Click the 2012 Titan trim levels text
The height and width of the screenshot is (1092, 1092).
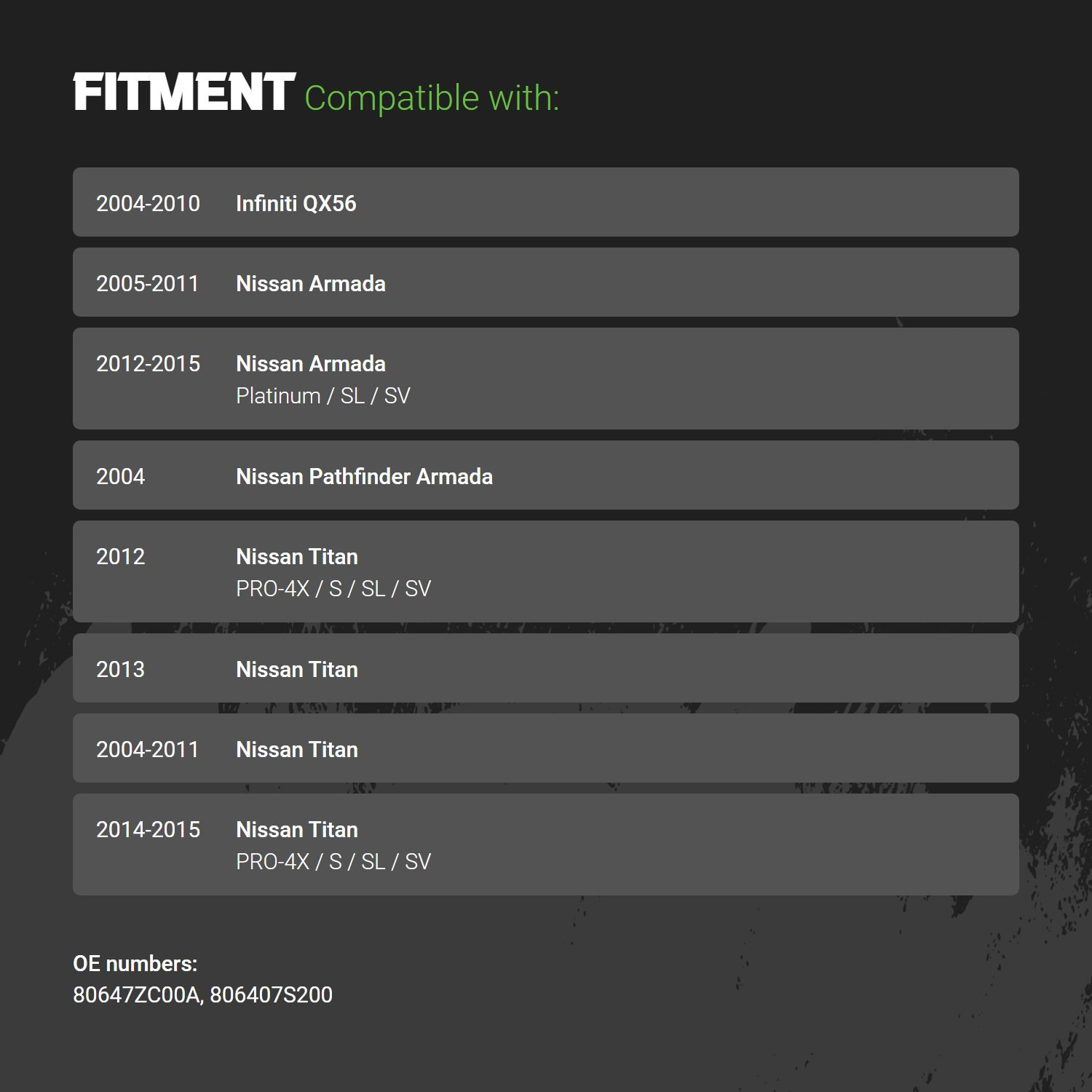pos(333,589)
